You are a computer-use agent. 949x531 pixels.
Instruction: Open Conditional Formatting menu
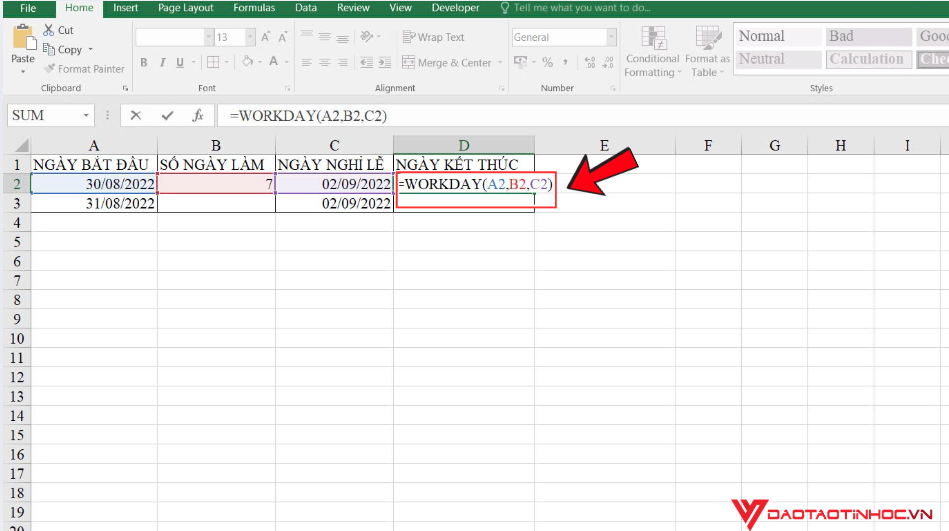[x=652, y=51]
